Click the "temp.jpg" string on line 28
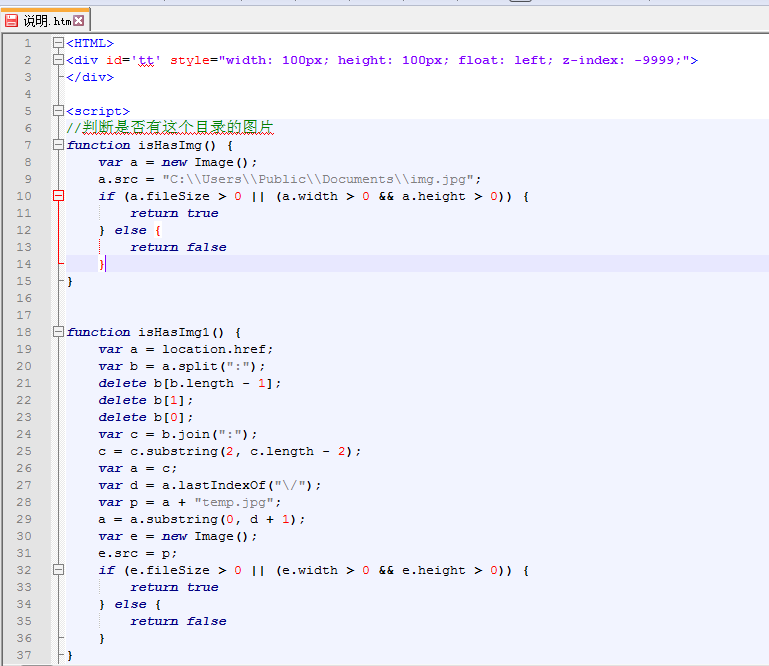The height and width of the screenshot is (666, 769). [234, 503]
